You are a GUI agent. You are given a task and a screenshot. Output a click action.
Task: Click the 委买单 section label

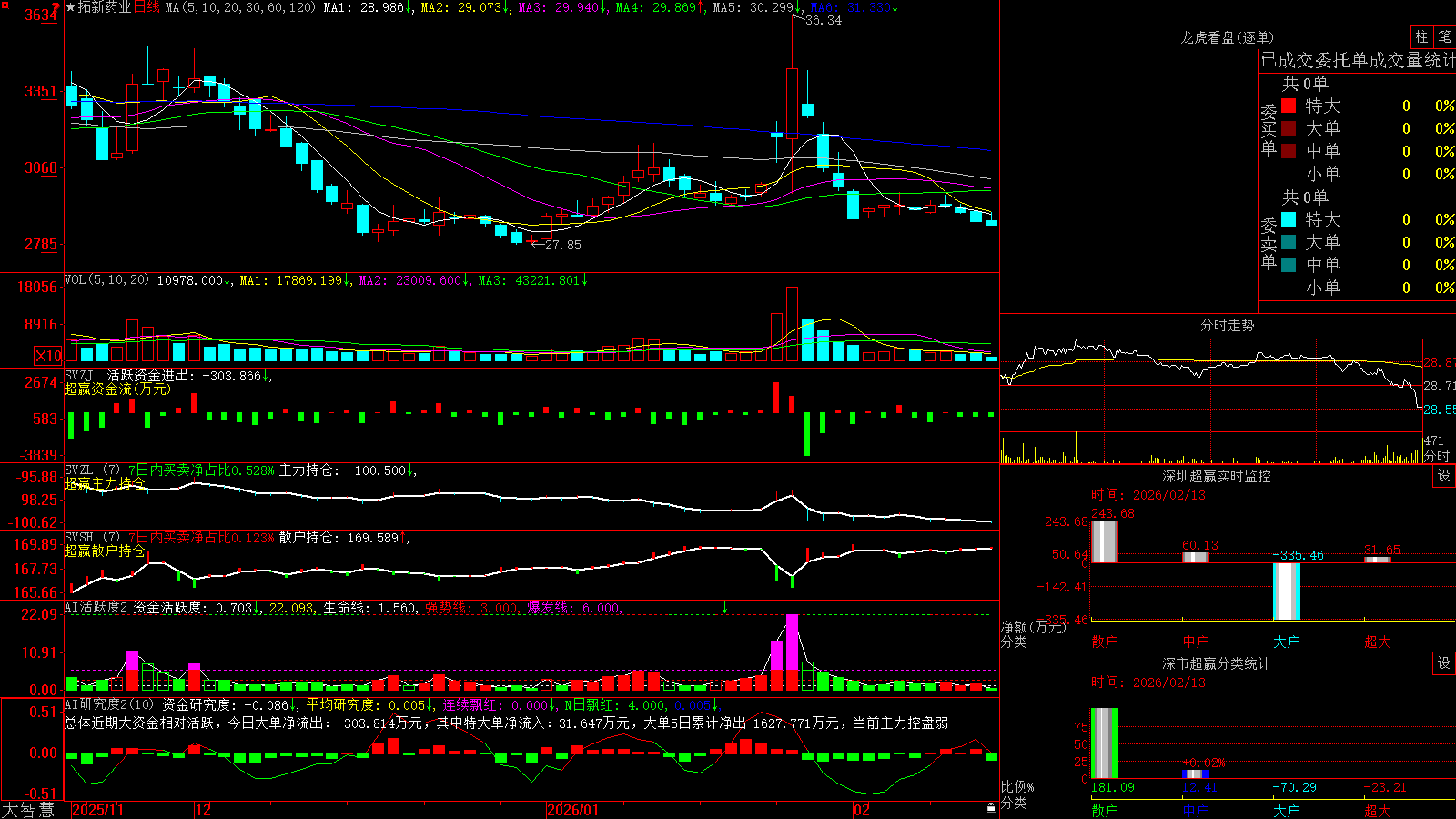click(1269, 129)
